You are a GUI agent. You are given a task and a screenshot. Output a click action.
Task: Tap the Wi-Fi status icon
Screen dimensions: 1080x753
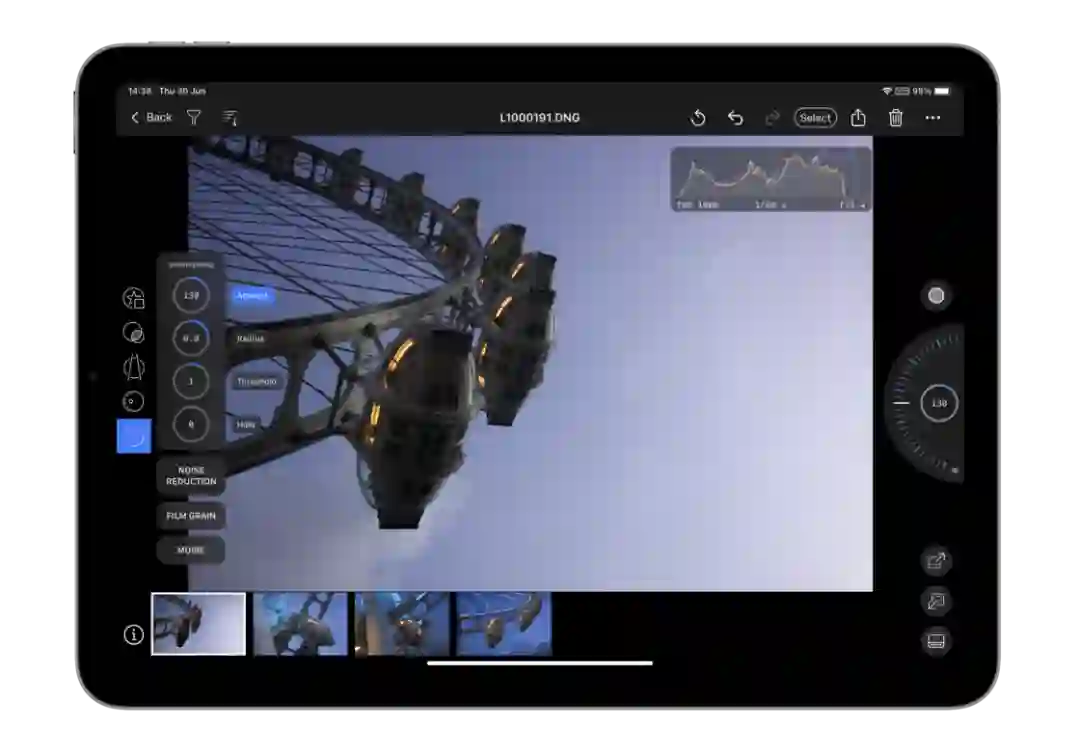[x=887, y=91]
